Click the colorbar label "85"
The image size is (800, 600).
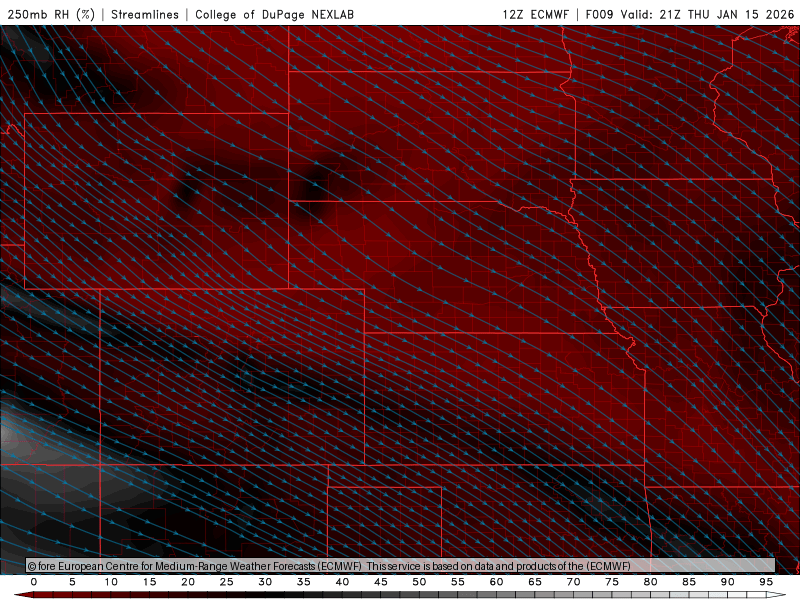(689, 582)
